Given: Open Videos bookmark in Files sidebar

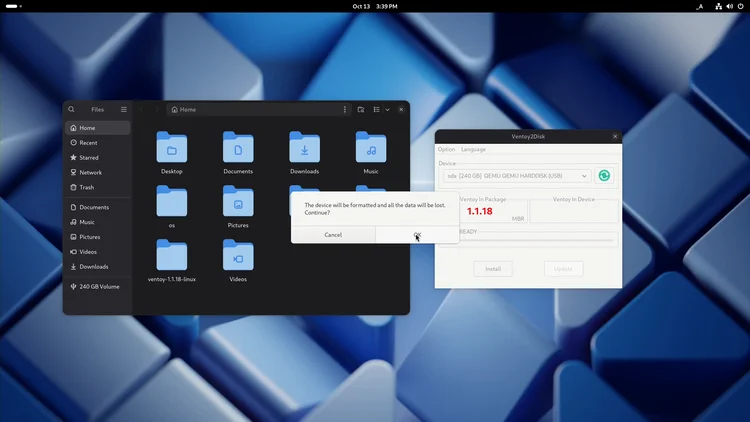Looking at the screenshot, I should coord(98,252).
